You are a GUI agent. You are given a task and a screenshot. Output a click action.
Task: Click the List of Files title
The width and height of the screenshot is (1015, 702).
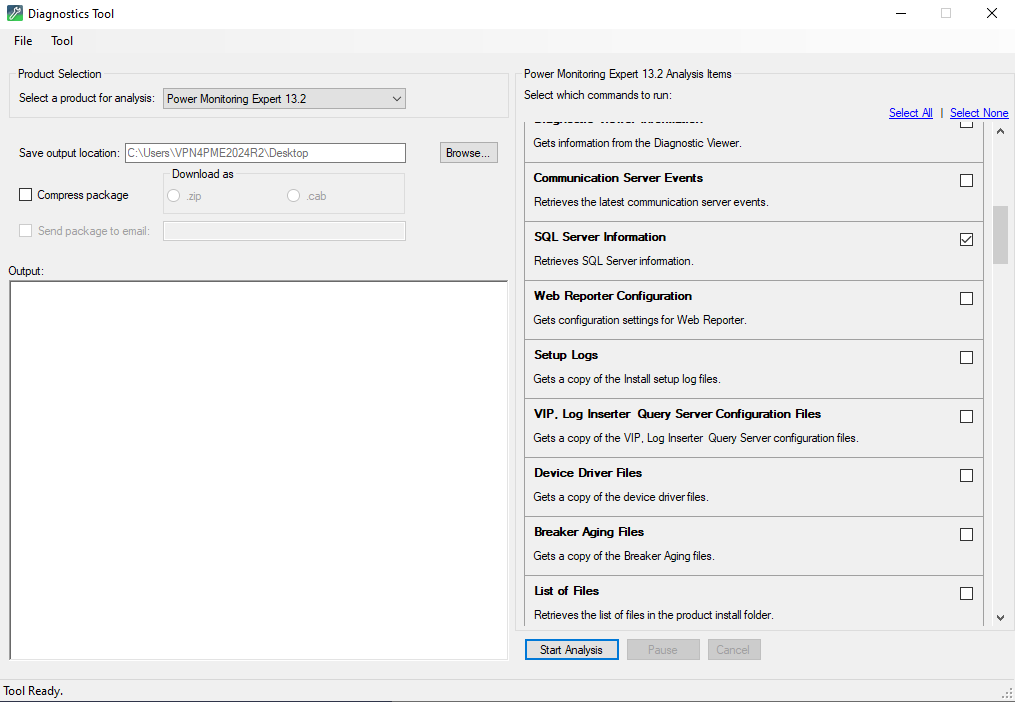tap(566, 591)
